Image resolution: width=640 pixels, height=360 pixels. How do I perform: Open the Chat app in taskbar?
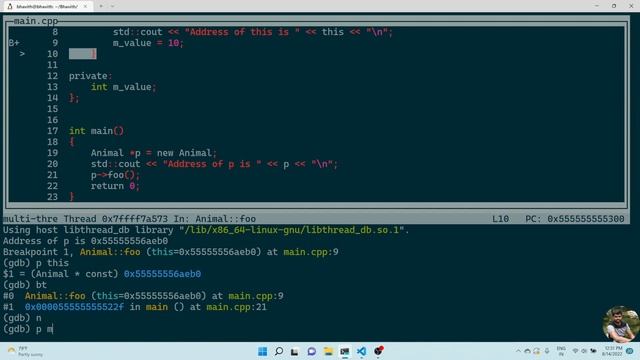pyautogui.click(x=311, y=351)
